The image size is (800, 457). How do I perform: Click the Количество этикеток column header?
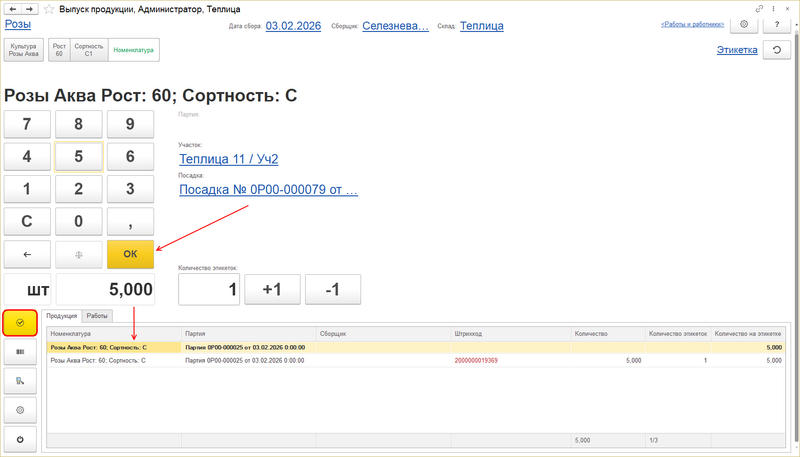pos(678,334)
